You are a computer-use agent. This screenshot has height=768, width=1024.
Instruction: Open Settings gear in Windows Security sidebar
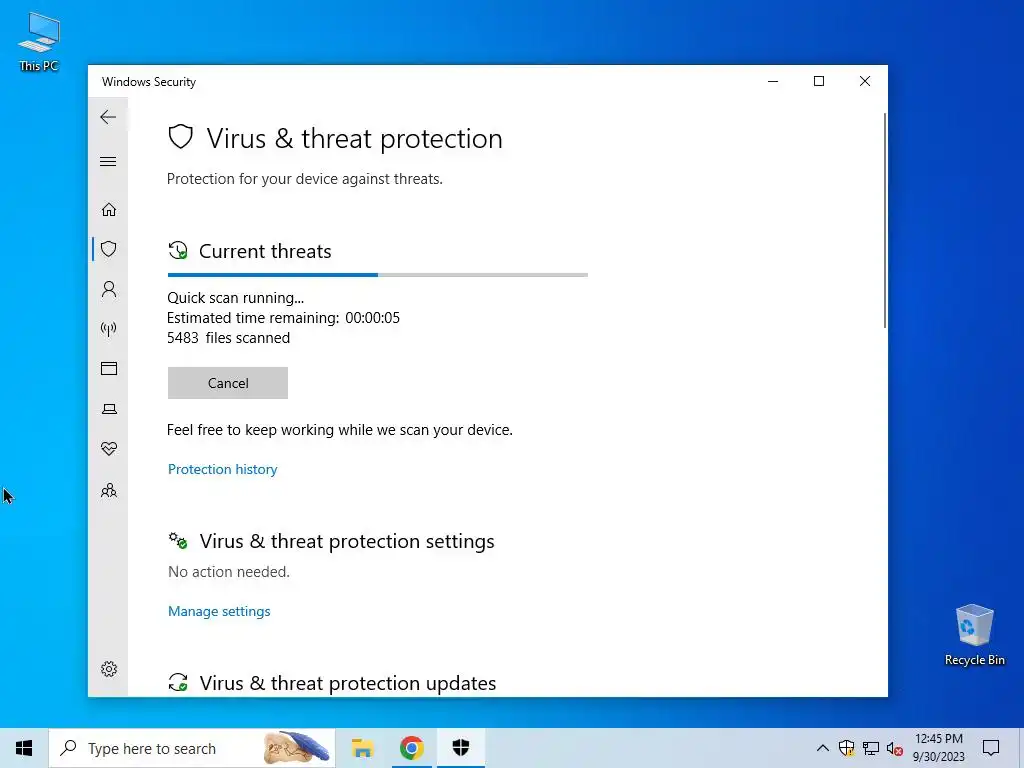[108, 669]
